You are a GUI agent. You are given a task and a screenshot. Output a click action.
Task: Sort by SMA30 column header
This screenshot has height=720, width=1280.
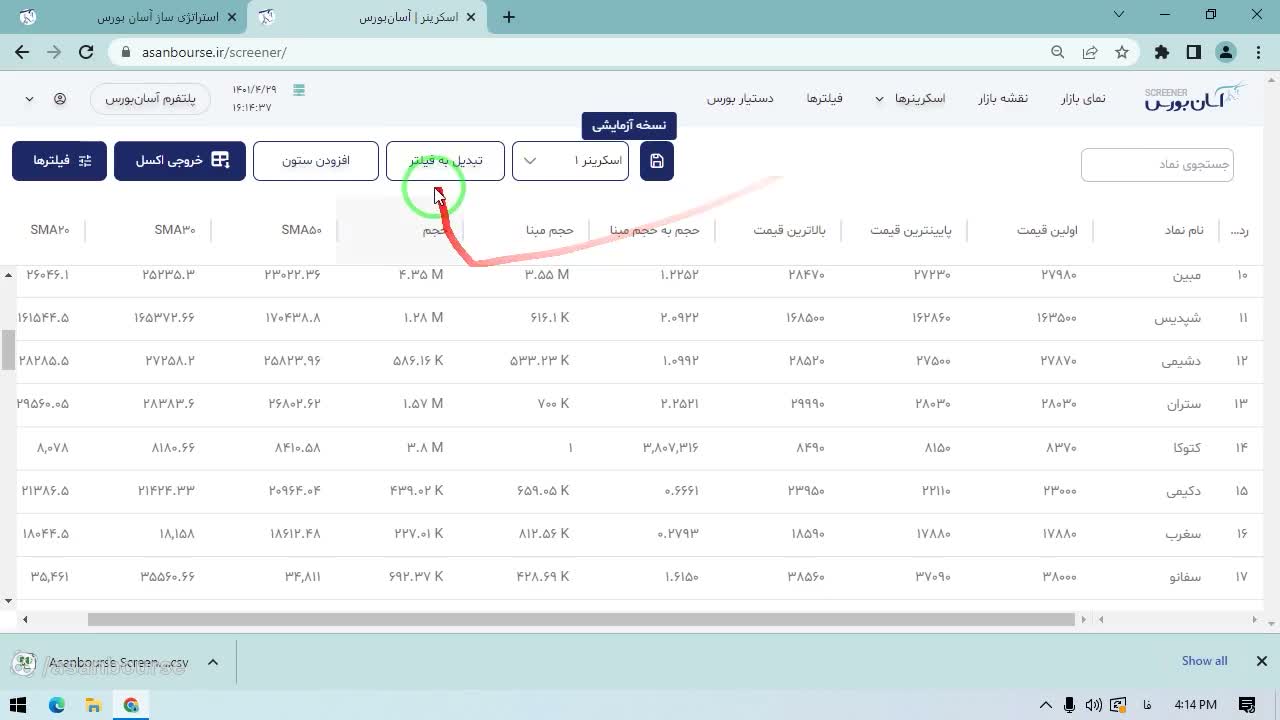point(175,230)
